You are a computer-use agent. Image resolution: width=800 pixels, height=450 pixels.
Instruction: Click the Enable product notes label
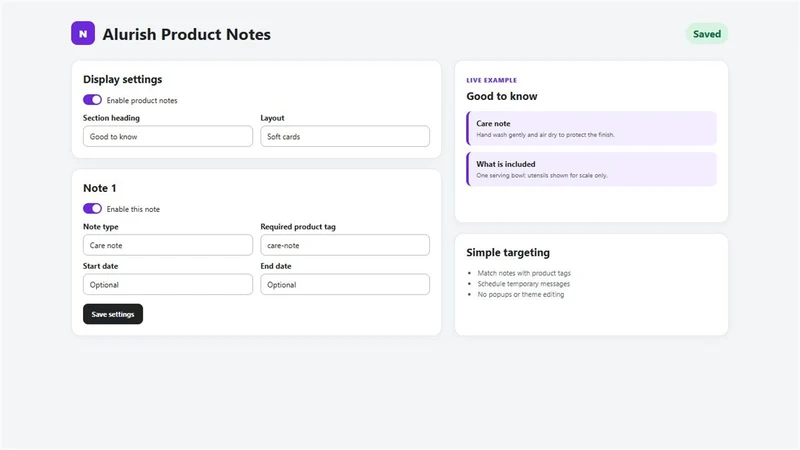[142, 101]
